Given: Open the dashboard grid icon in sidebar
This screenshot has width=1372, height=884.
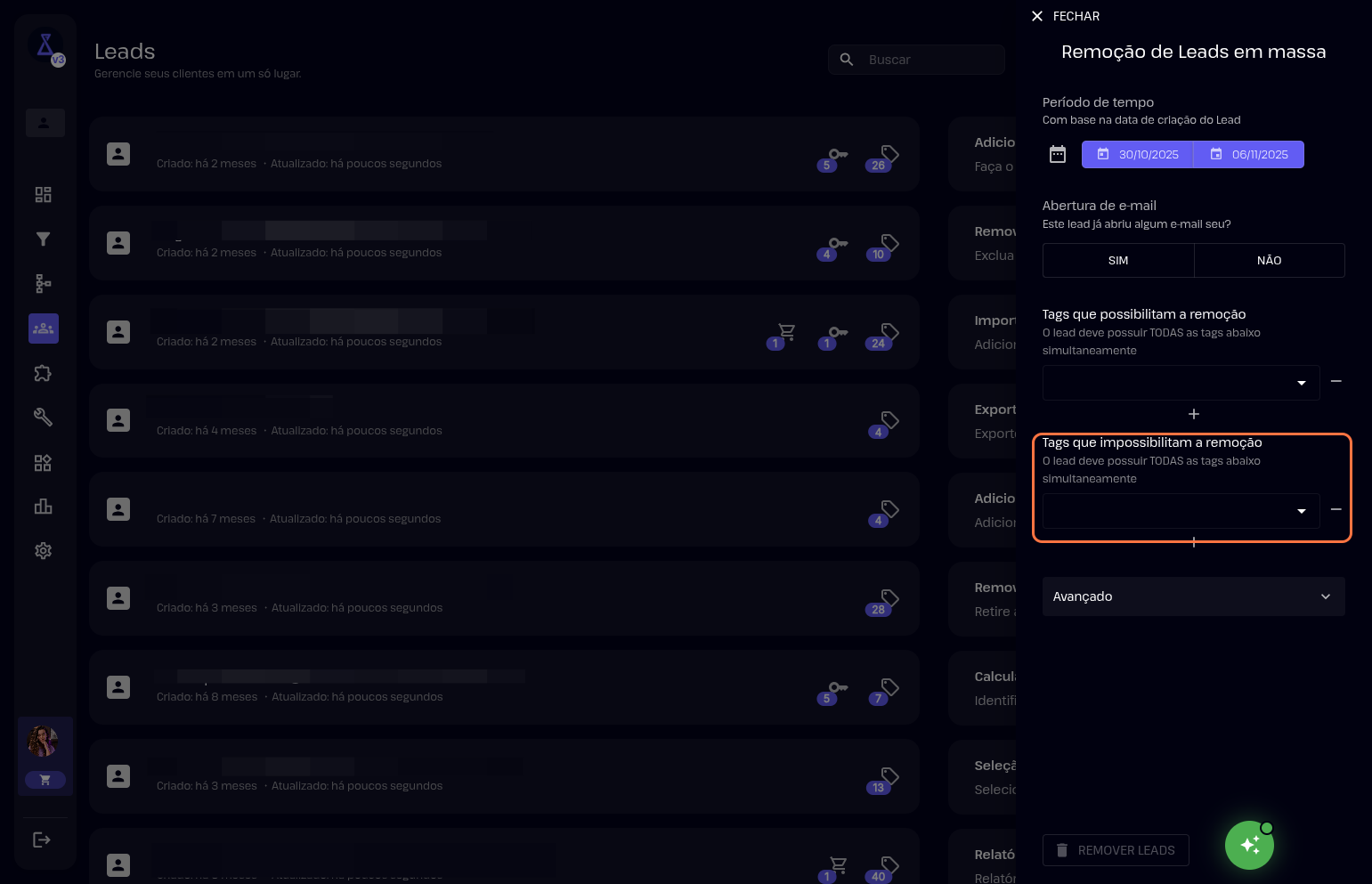Looking at the screenshot, I should [x=43, y=195].
